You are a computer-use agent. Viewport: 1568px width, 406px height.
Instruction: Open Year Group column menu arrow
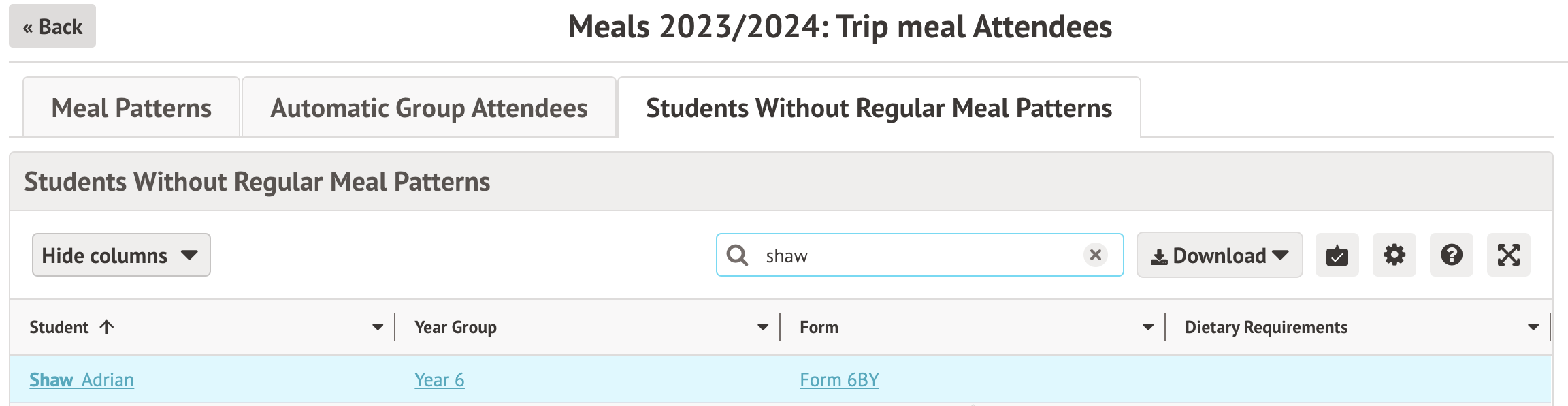point(763,328)
